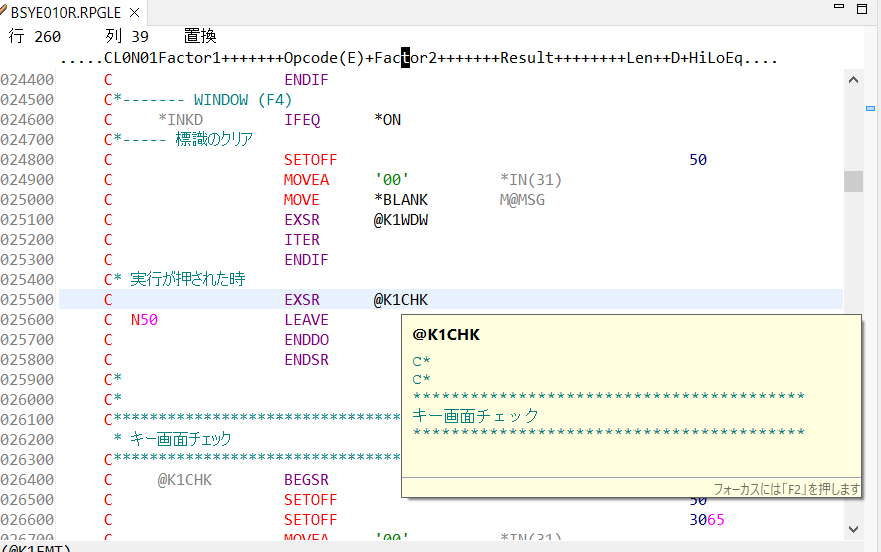Click EXSR on line 025100
This screenshot has height=552, width=881.
(302, 220)
